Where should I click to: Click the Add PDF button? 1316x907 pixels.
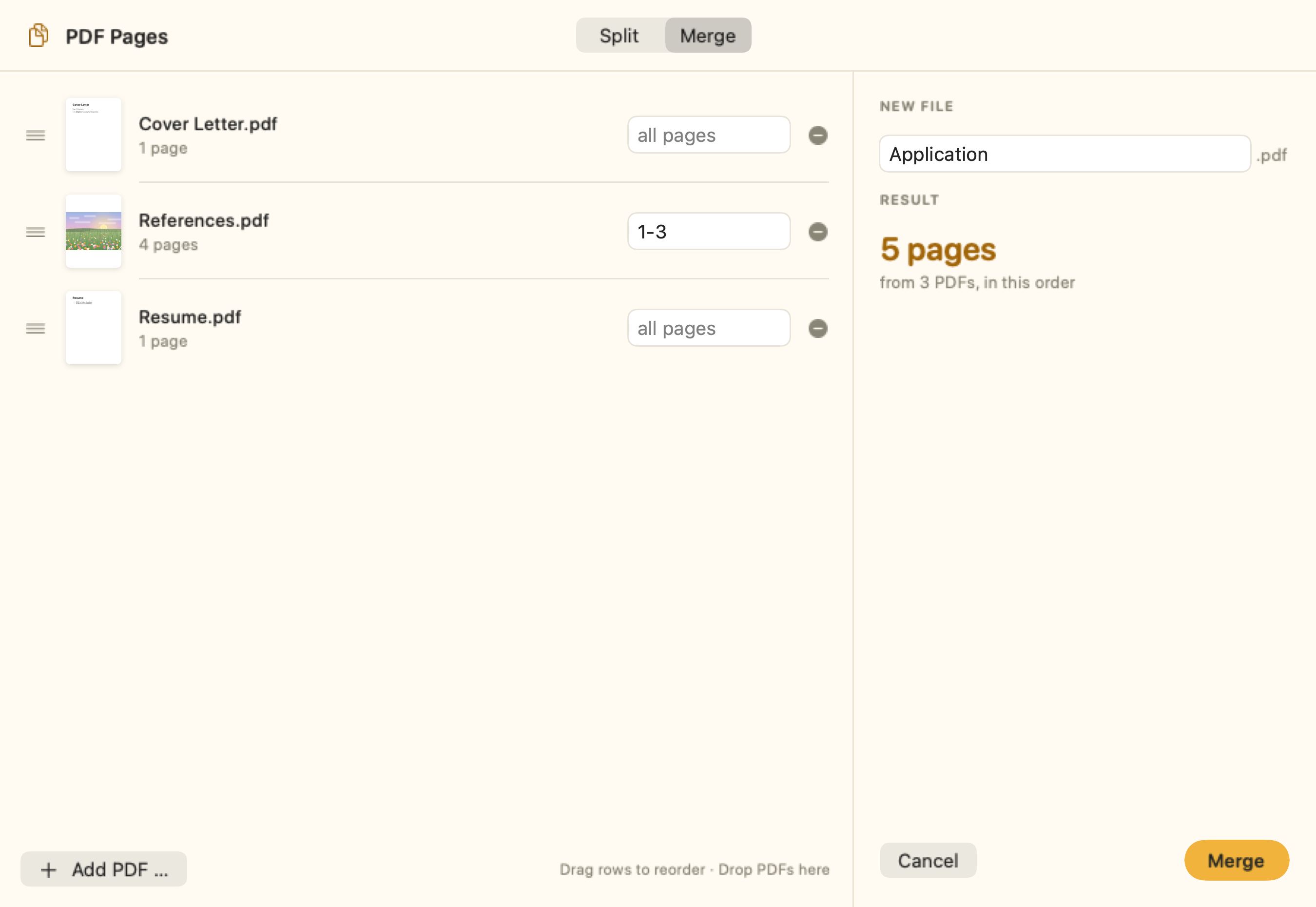point(103,869)
